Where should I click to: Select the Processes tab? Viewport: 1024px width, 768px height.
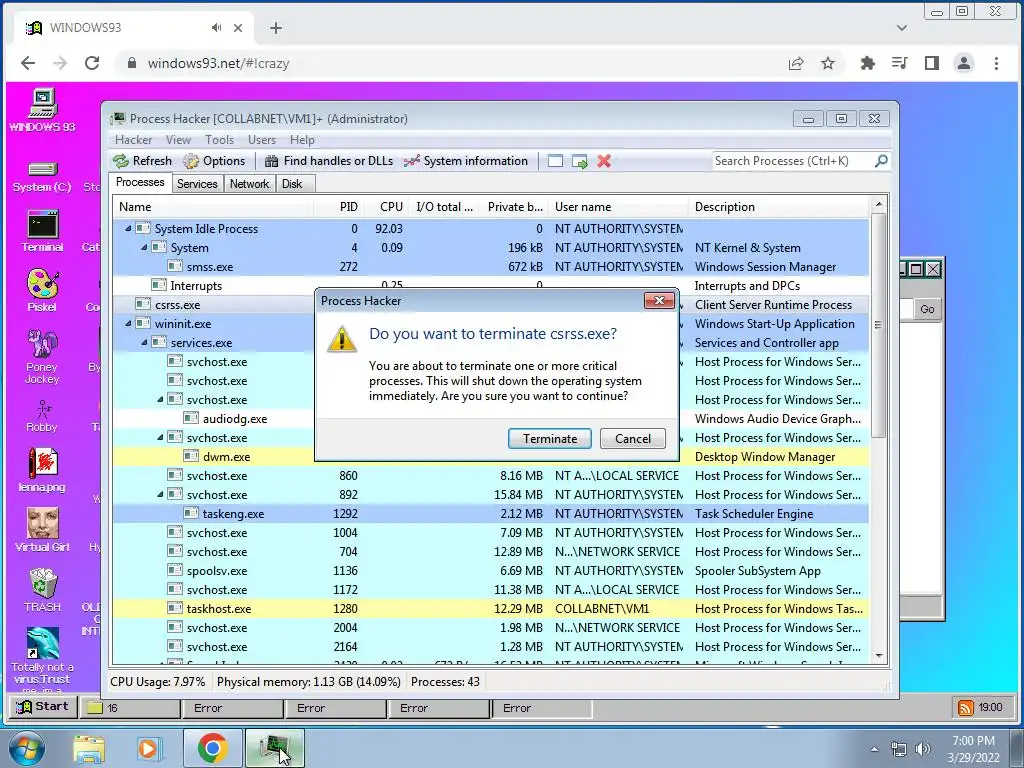click(x=140, y=182)
